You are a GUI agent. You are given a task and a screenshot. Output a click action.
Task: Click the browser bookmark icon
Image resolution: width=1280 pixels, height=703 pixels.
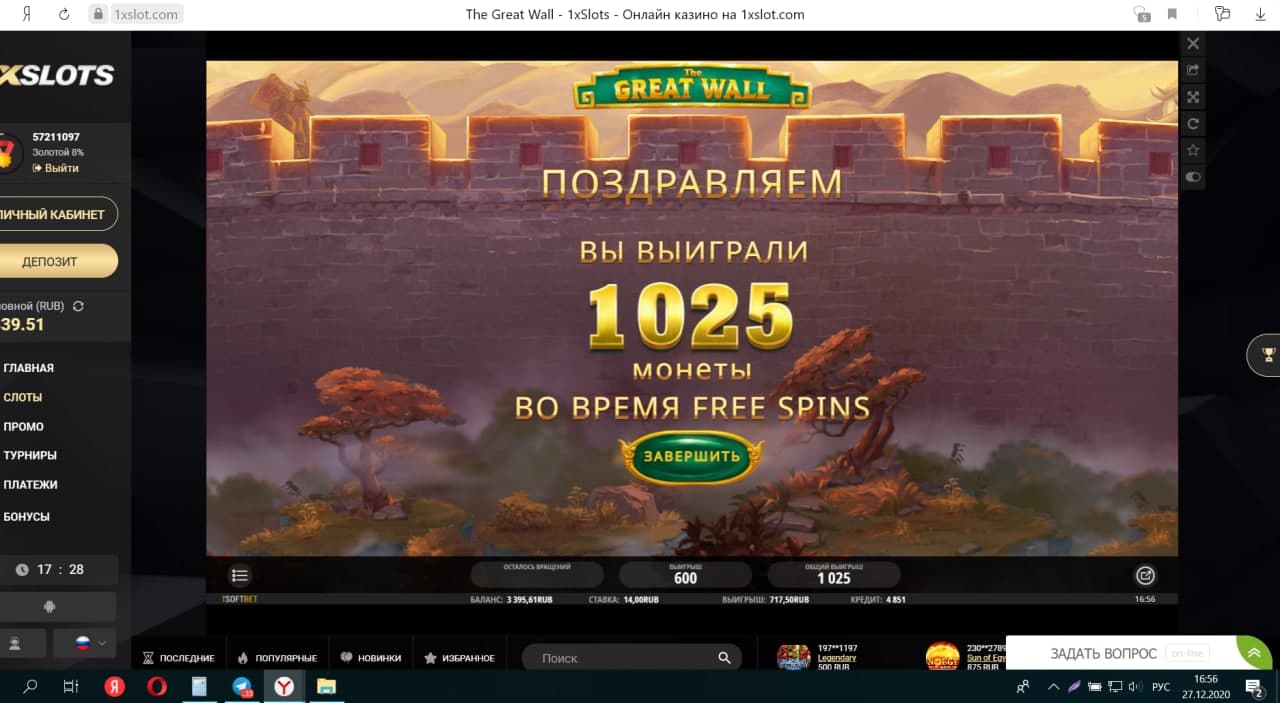pos(1171,14)
